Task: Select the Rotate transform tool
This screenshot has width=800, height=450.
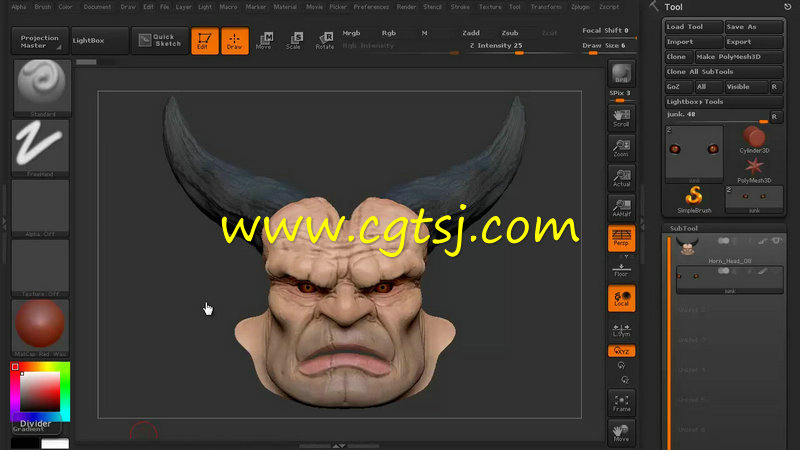Action: coord(324,41)
